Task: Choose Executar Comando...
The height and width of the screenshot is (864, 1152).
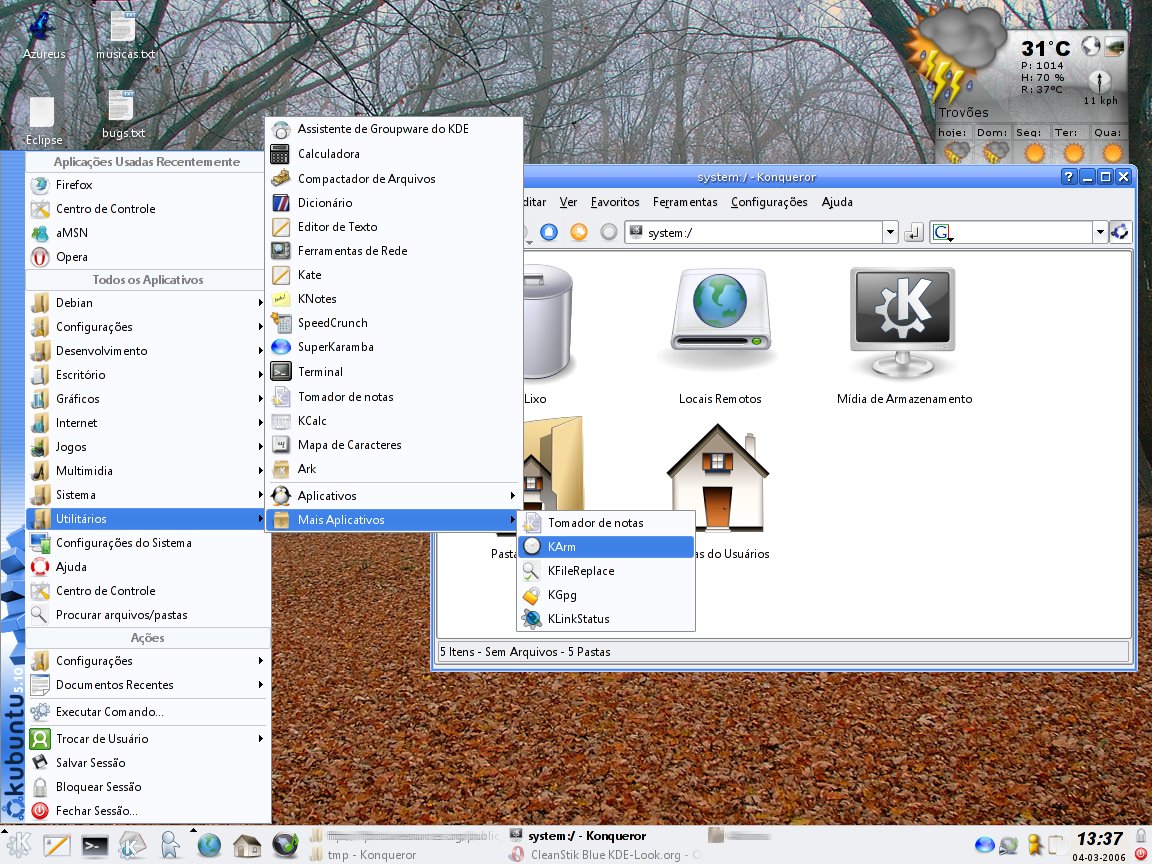Action: 148,712
